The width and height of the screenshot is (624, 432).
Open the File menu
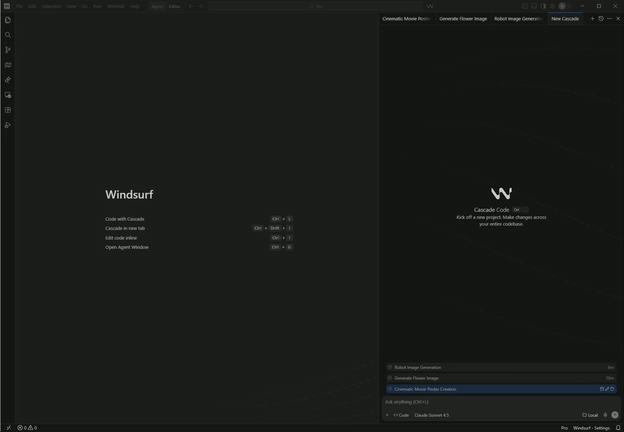point(19,6)
